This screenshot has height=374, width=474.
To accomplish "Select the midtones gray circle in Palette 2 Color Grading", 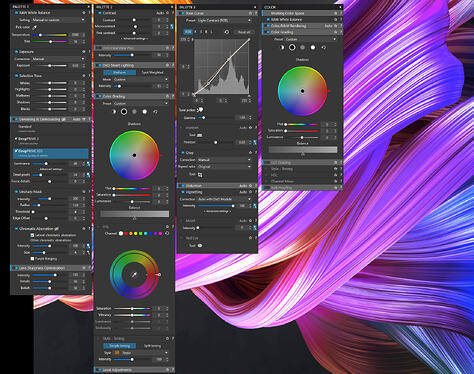I will pos(134,112).
